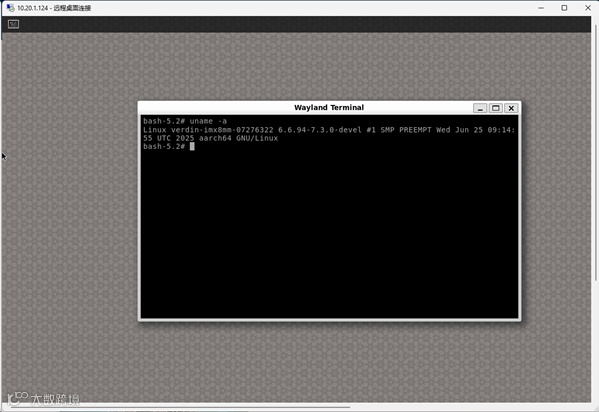This screenshot has height=412, width=599.
Task: Click the remote session vertical scrollbar
Action: click(x=595, y=153)
